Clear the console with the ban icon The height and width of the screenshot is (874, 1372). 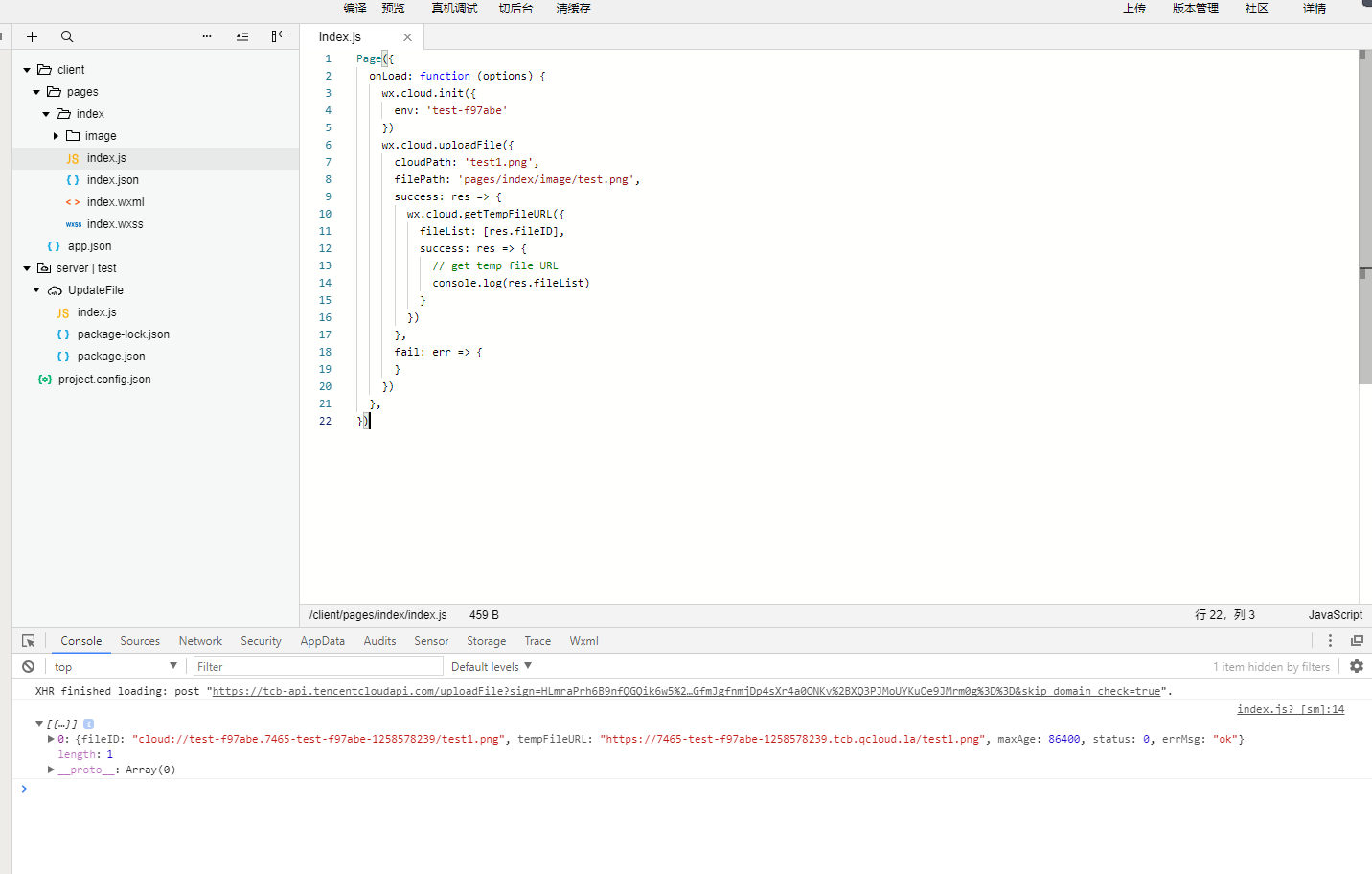point(29,666)
